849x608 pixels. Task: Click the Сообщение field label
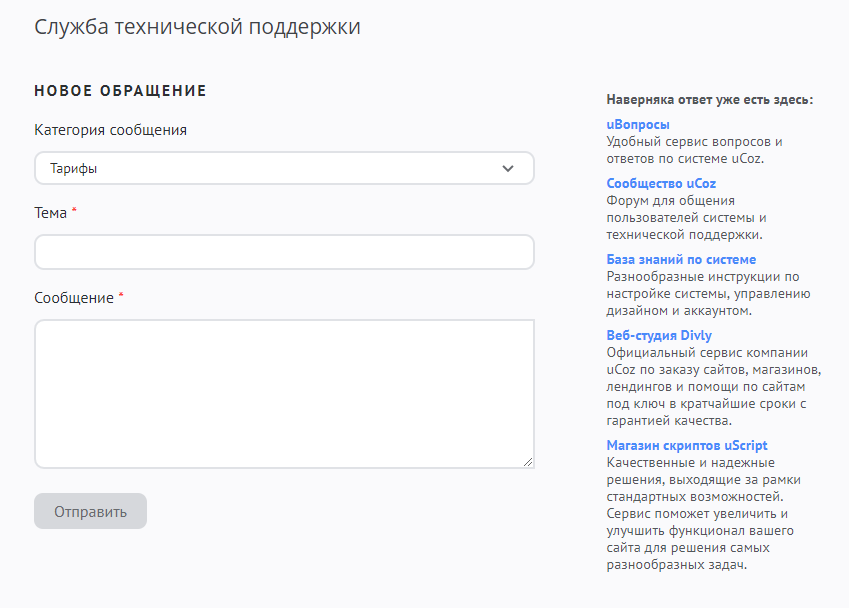point(74,298)
